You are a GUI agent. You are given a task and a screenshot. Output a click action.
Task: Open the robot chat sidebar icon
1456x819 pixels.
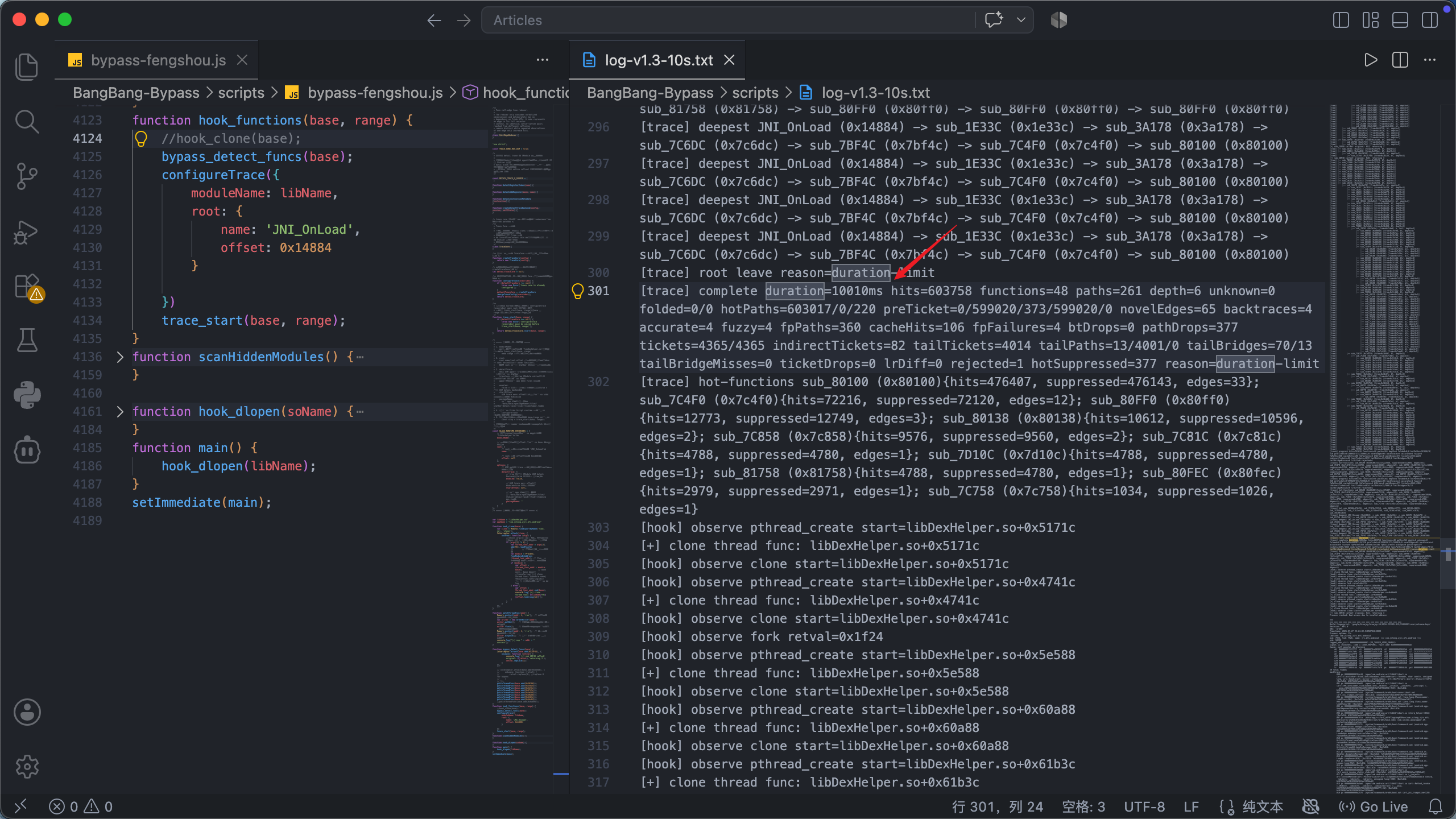click(x=27, y=450)
